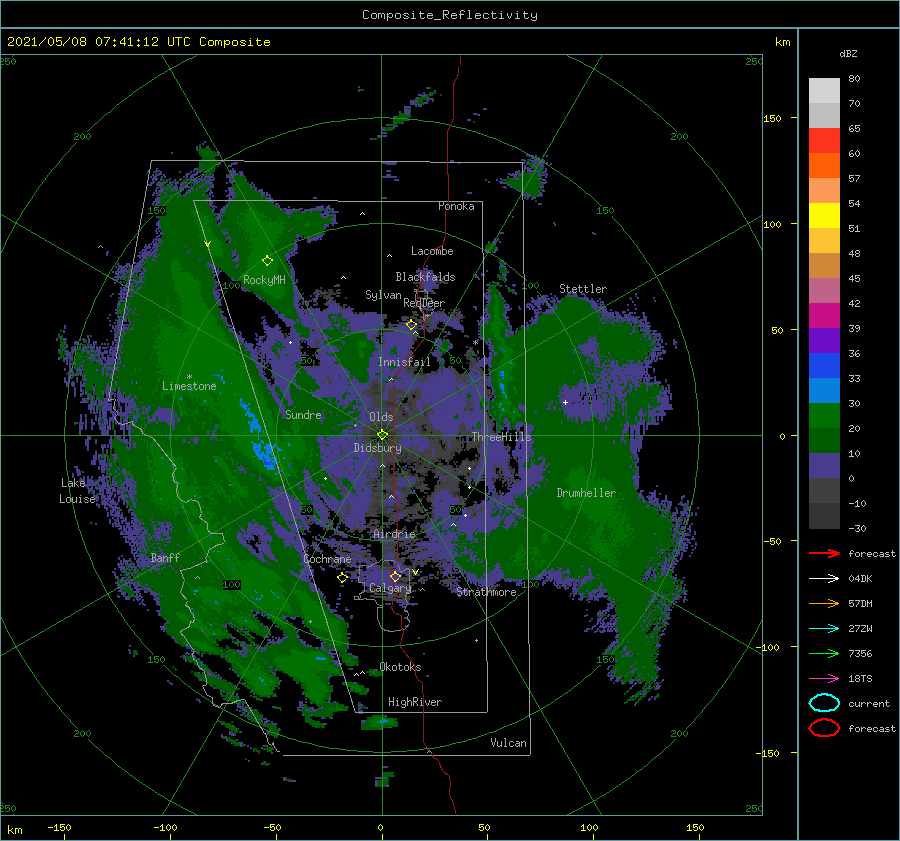Select the HighRiver label

pos(415,702)
